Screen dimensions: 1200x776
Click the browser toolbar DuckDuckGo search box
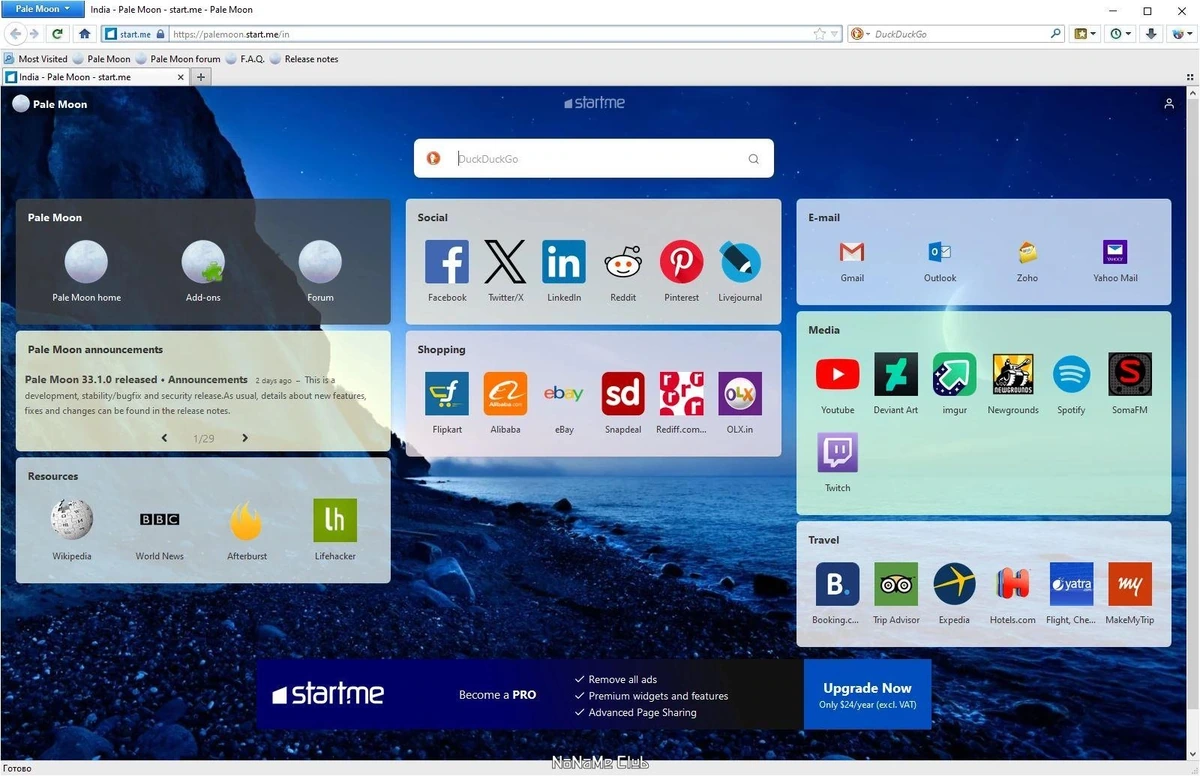955,34
